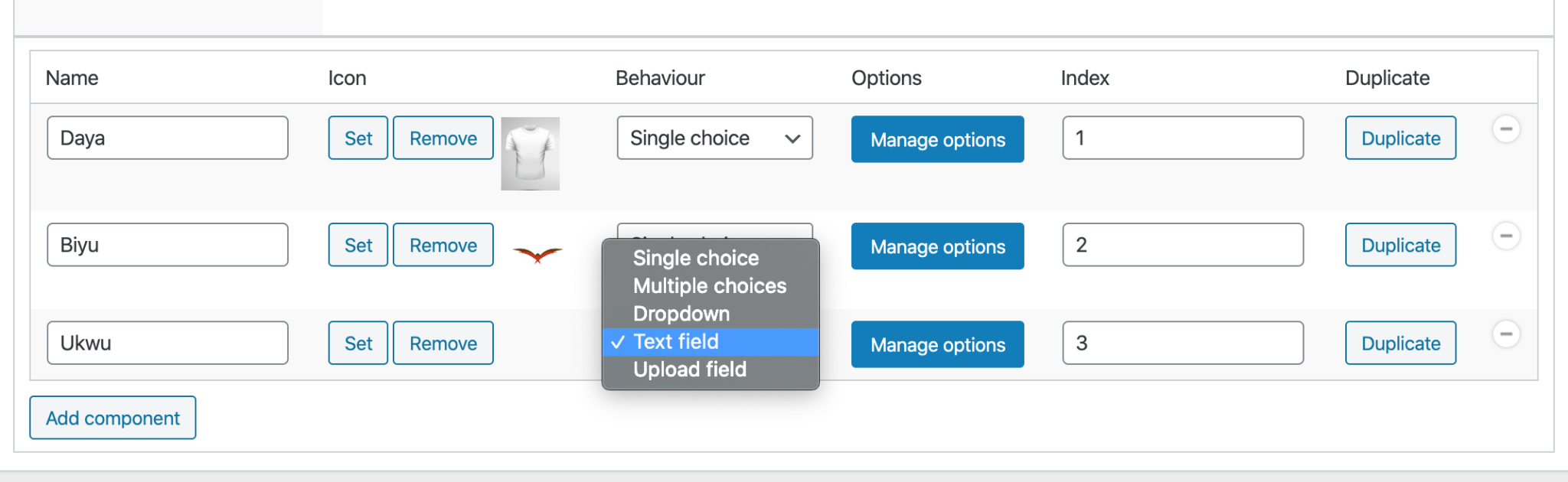
Task: Remove the Daya component row with minus icon
Action: 1506,129
